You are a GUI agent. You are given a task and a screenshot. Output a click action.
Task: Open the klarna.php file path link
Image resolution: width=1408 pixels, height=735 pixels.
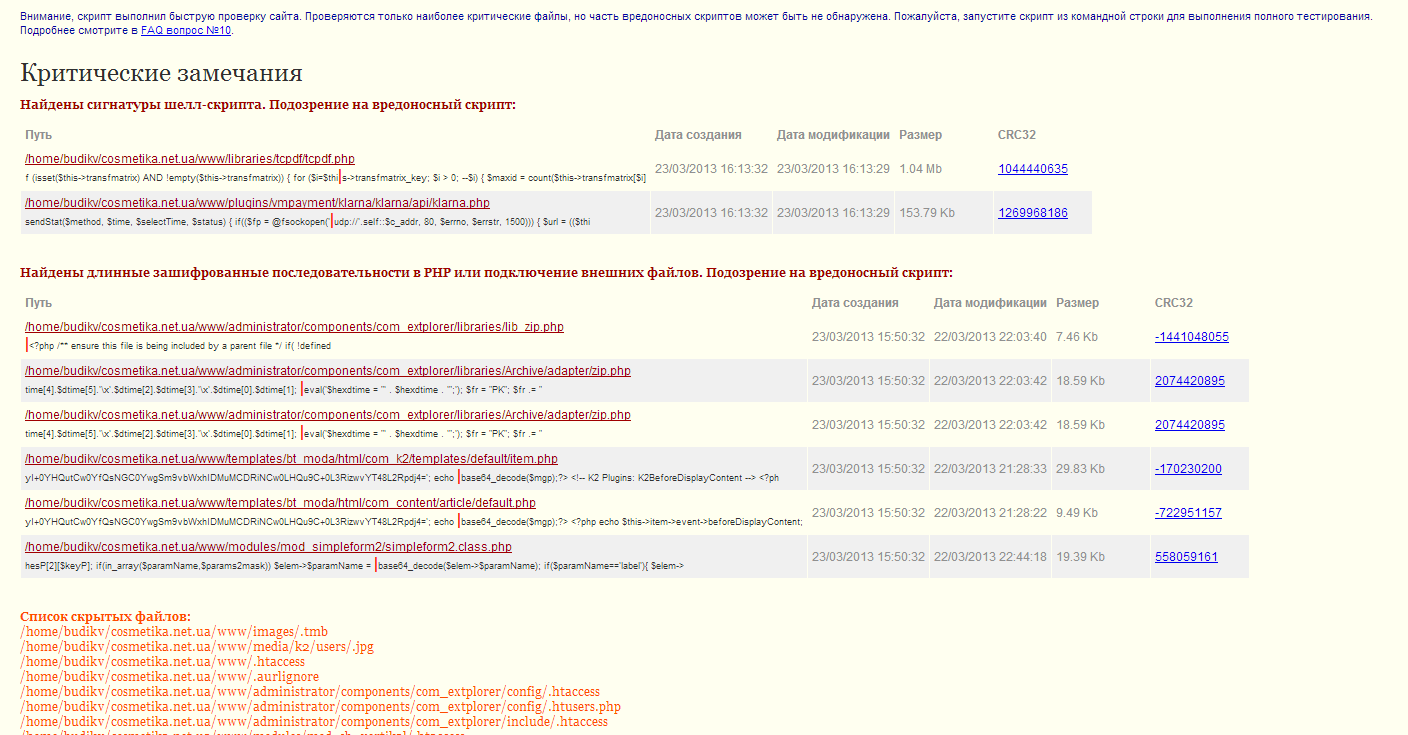click(257, 203)
